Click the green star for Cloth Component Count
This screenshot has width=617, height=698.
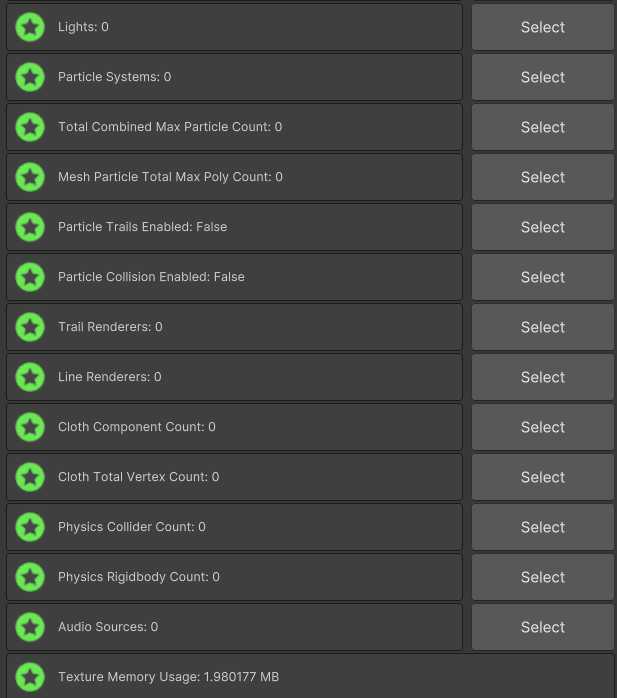tap(31, 427)
